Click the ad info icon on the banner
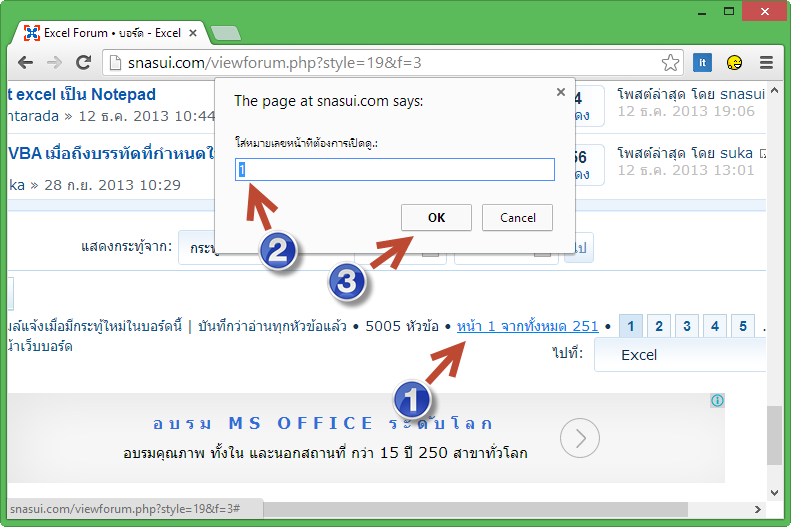 (717, 400)
